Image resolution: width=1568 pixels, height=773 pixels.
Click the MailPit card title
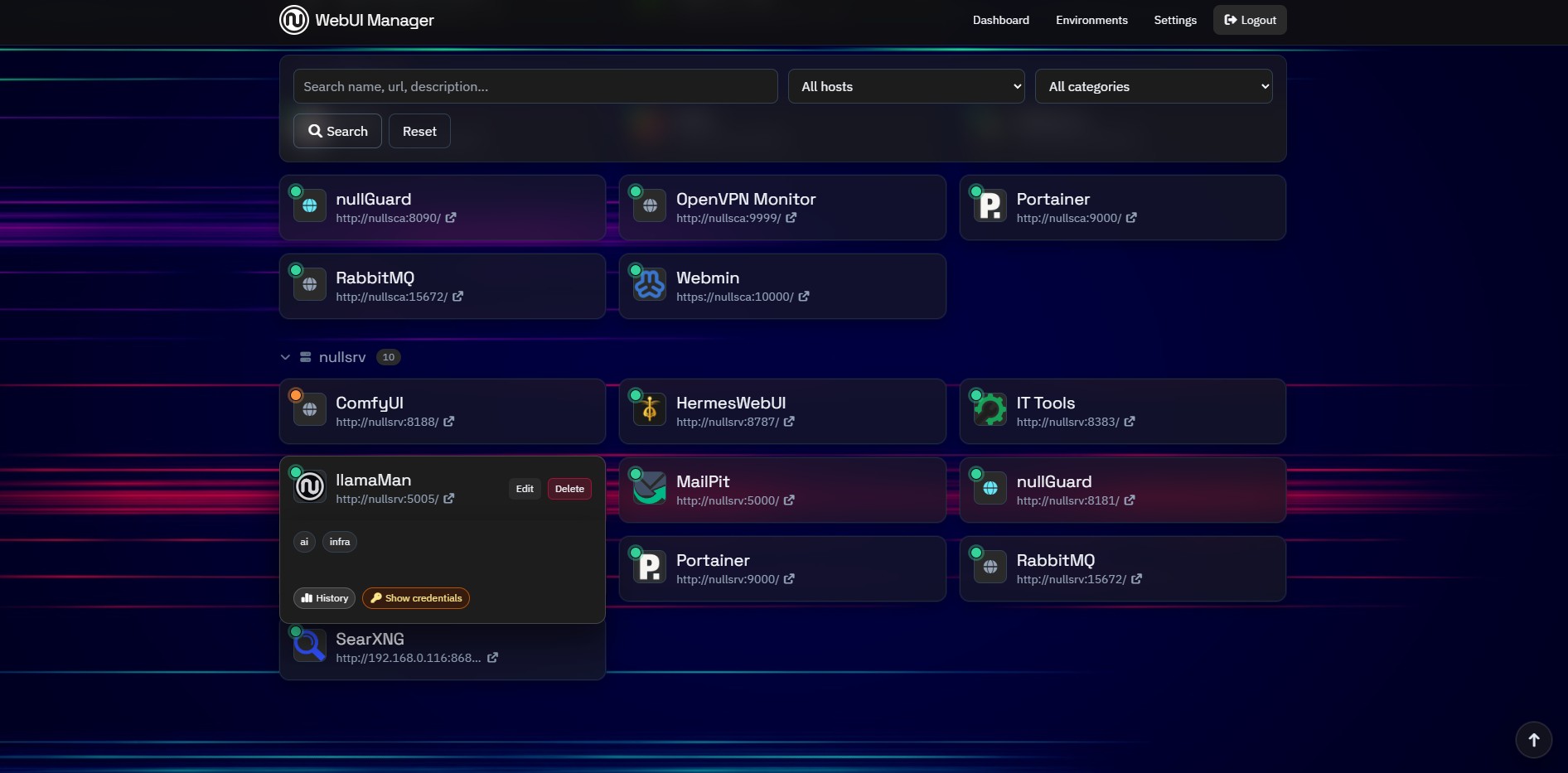tap(703, 481)
